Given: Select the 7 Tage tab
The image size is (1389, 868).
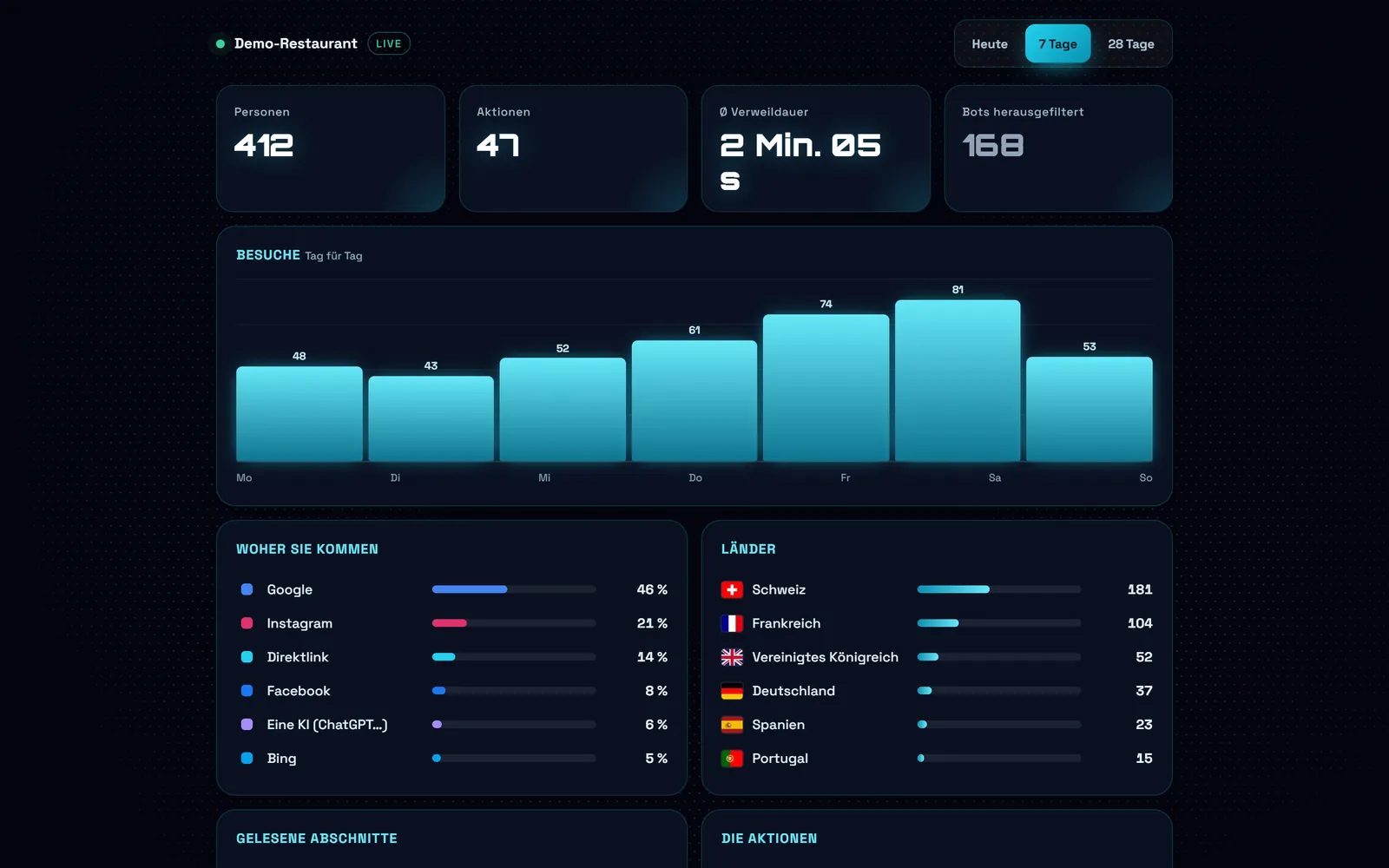Looking at the screenshot, I should pos(1057,43).
